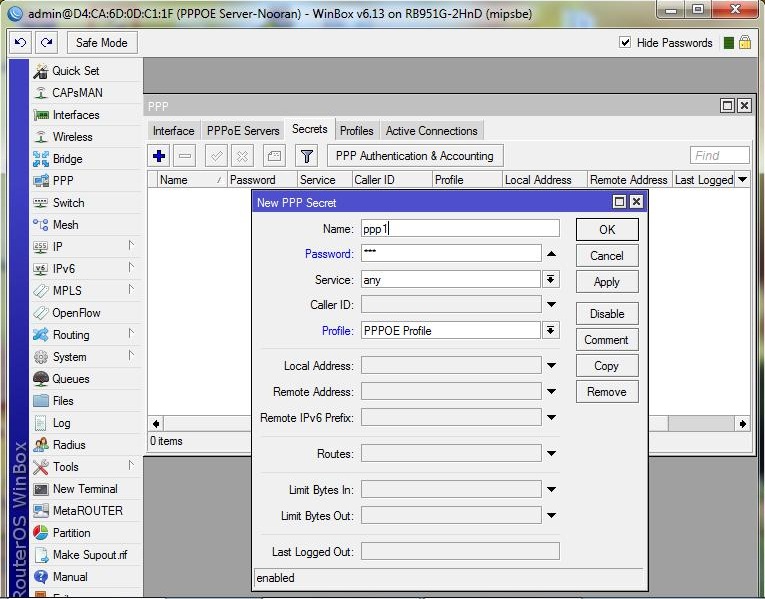The image size is (765, 599).
Task: Switch to PPPoE Servers tab
Action: [243, 131]
